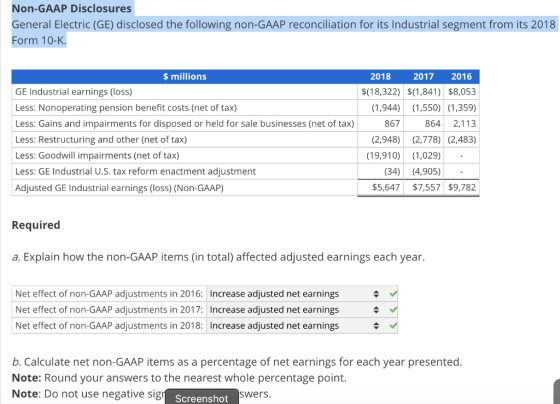
Task: Click the green checkmark for 2017 row
Action: [393, 310]
